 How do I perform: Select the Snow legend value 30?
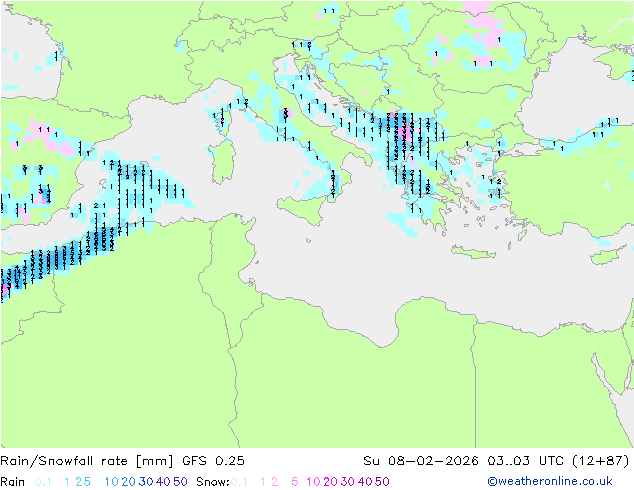(x=348, y=482)
